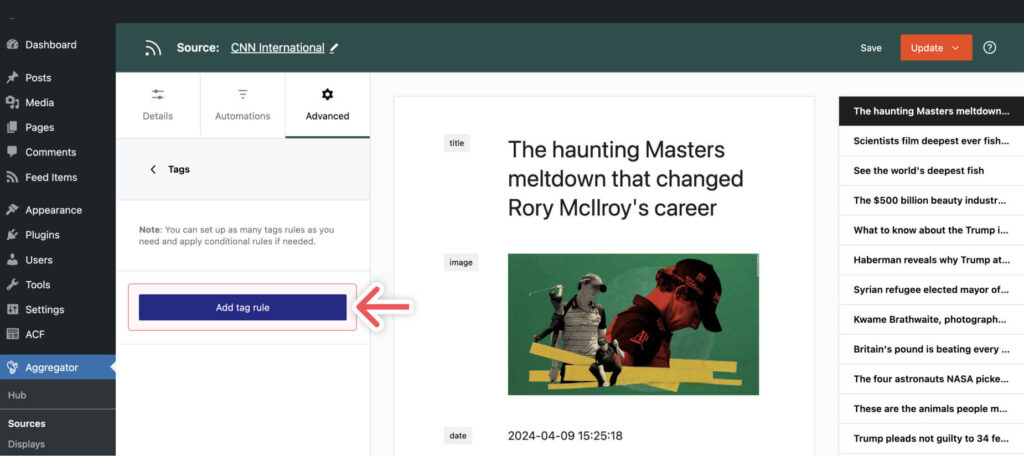Click the Plugins plug icon
Image resolution: width=1024 pixels, height=456 pixels.
click(12, 235)
